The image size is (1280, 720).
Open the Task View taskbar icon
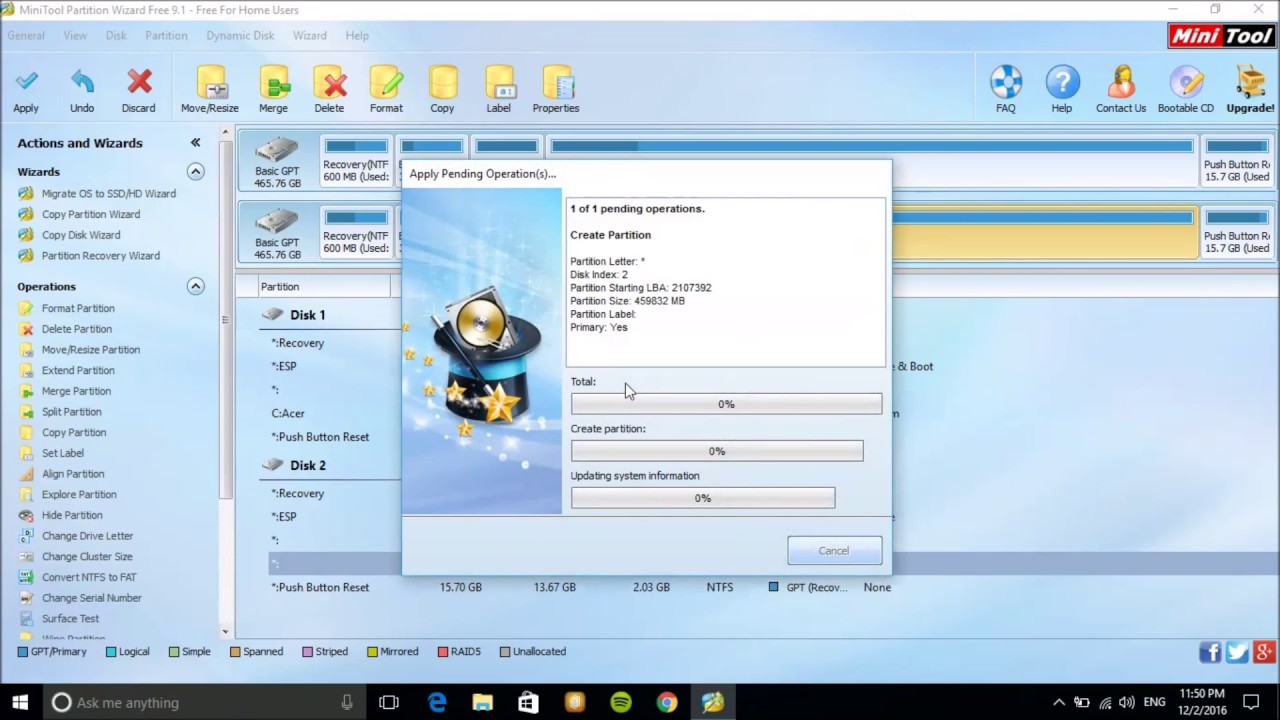(389, 702)
